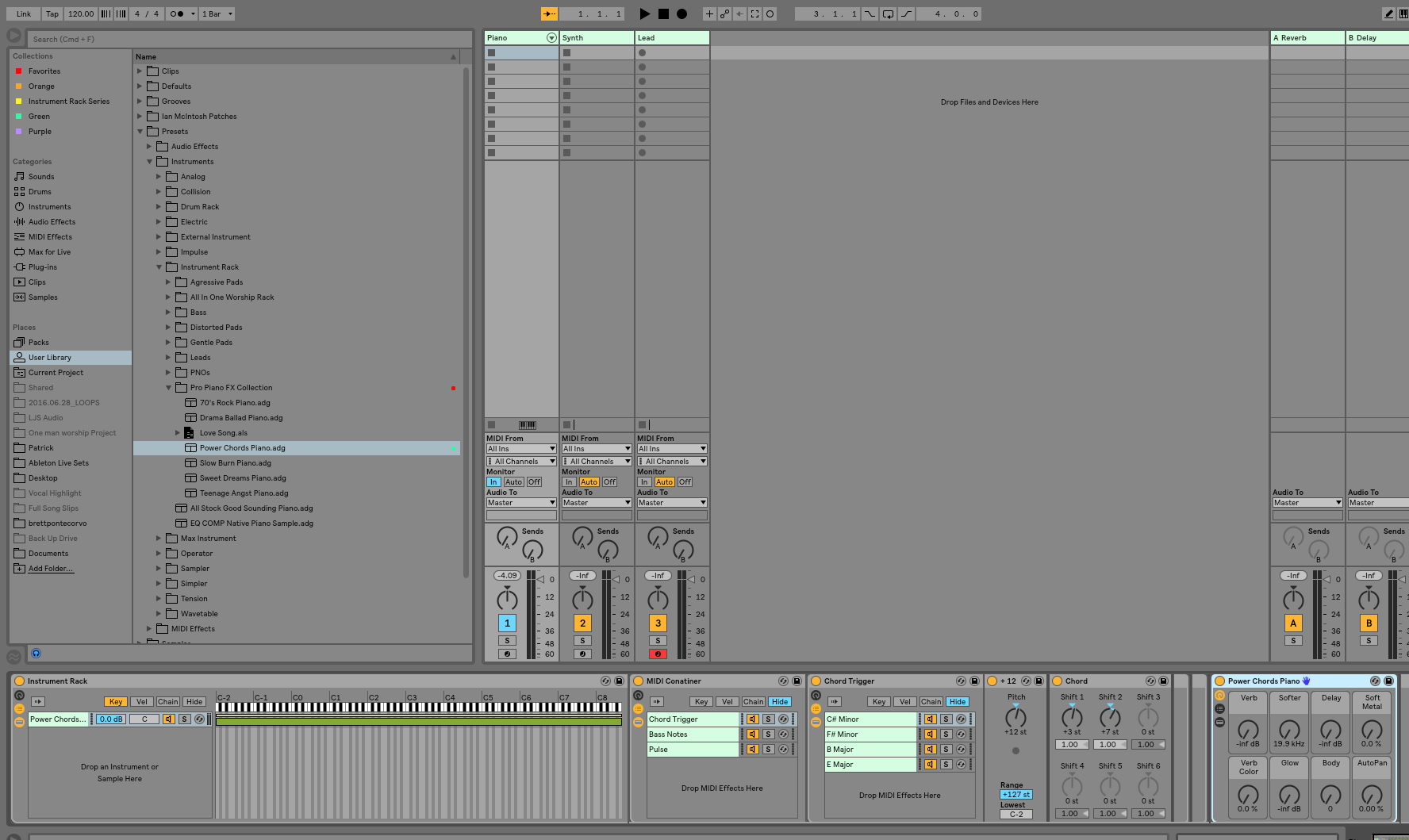Viewport: 1409px width, 840px height.
Task: Open the Drums category in browser
Action: [40, 192]
